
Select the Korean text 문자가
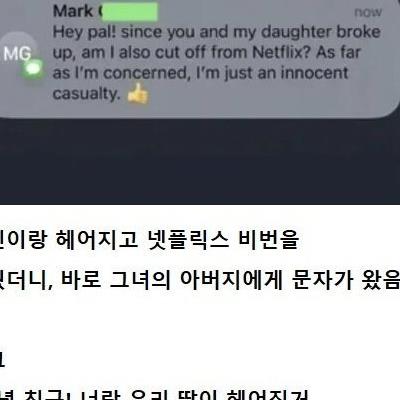tap(322, 280)
